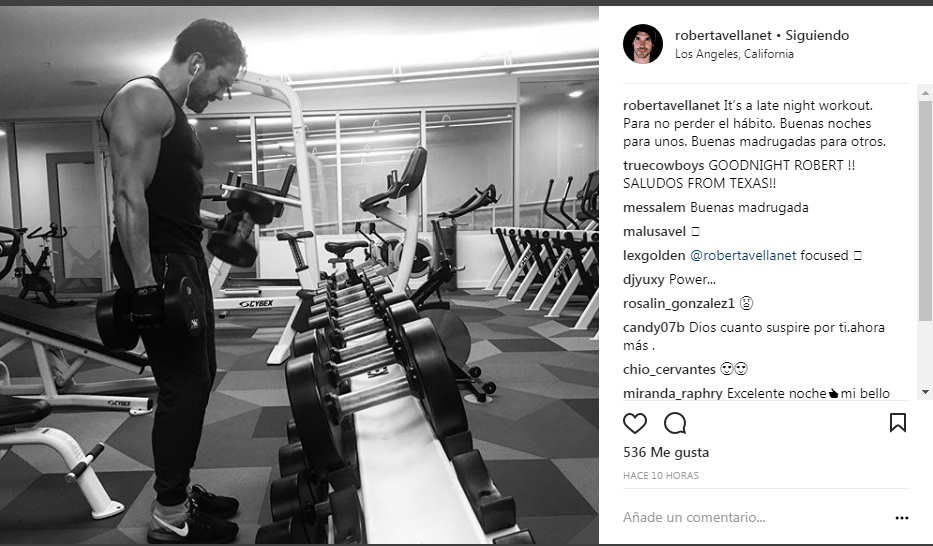
Task: Click the @robertavellanet mention in lexgolden's comment
Action: (x=743, y=256)
